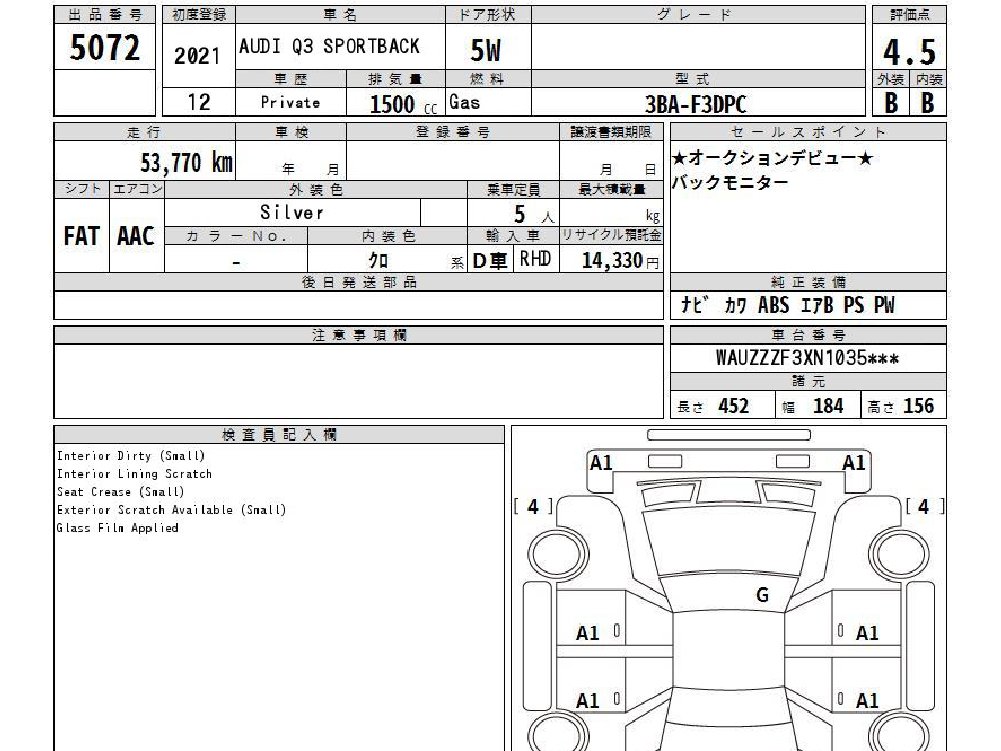
Task: Click the registration month value 12
Action: coord(199,102)
